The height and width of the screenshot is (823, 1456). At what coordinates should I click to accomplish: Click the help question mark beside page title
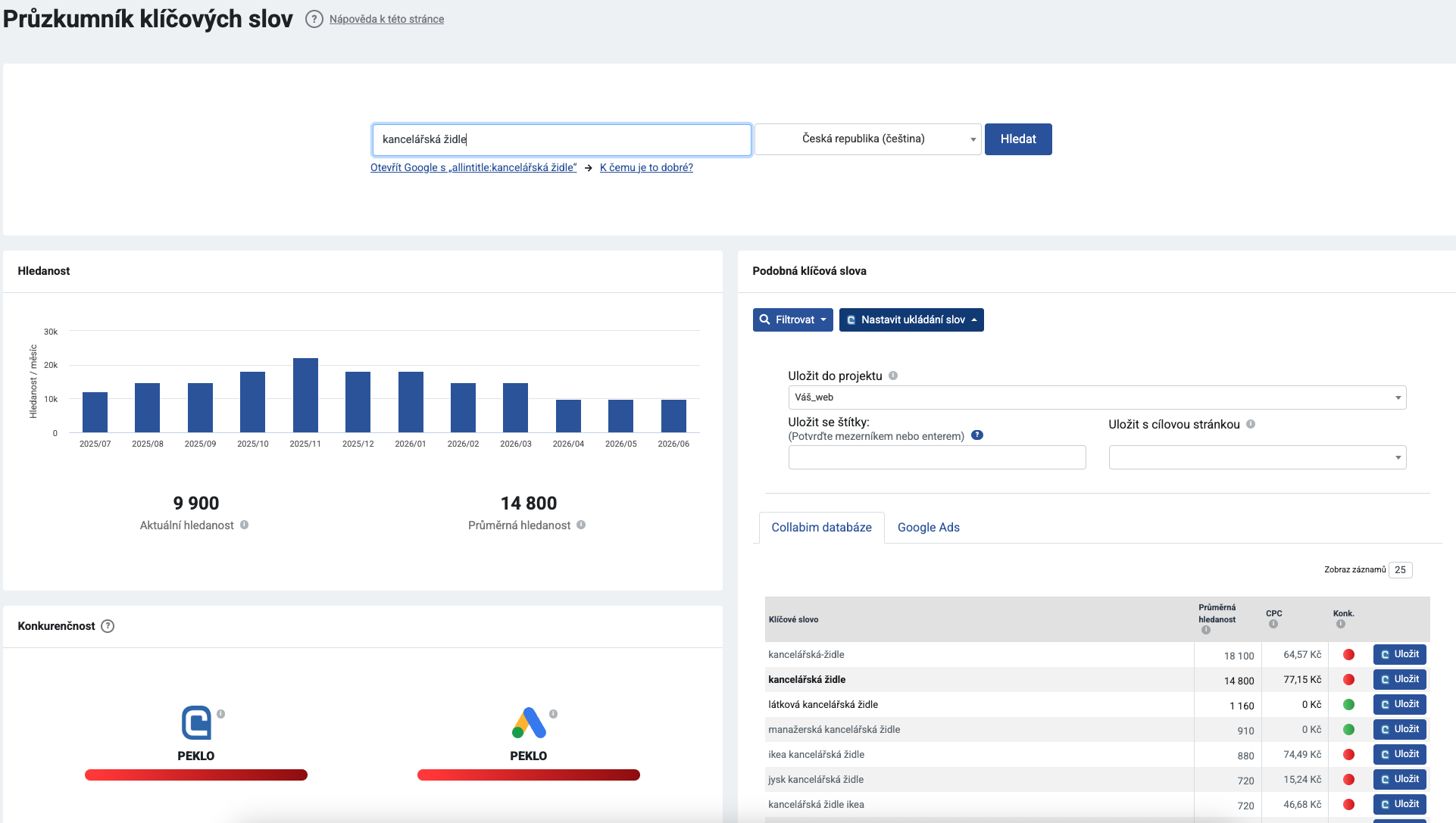pyautogui.click(x=314, y=19)
